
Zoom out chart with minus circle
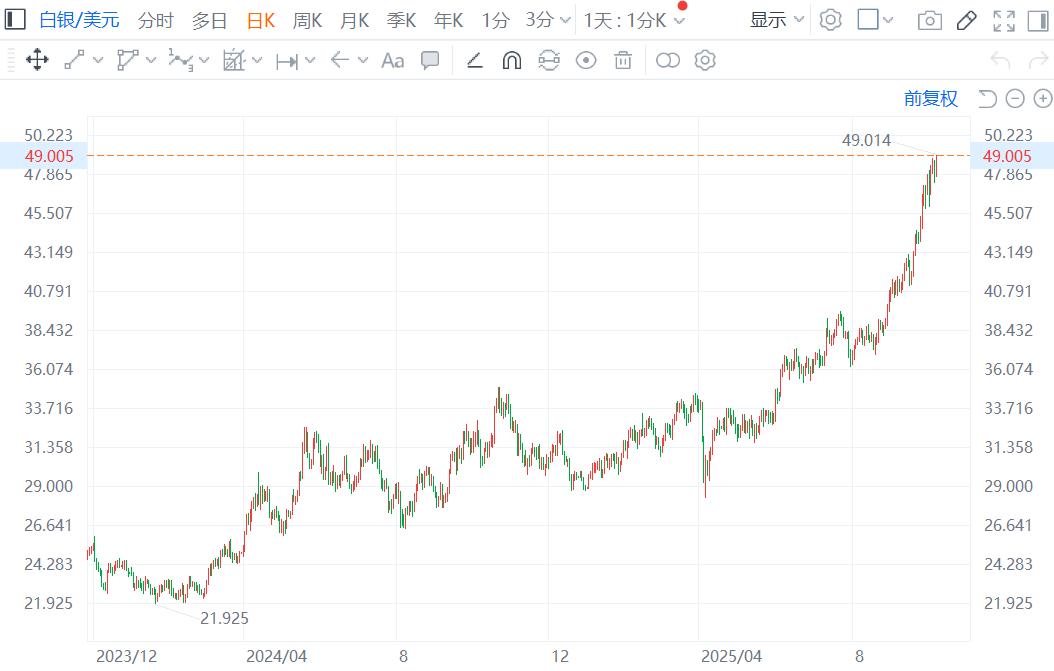pos(1015,98)
